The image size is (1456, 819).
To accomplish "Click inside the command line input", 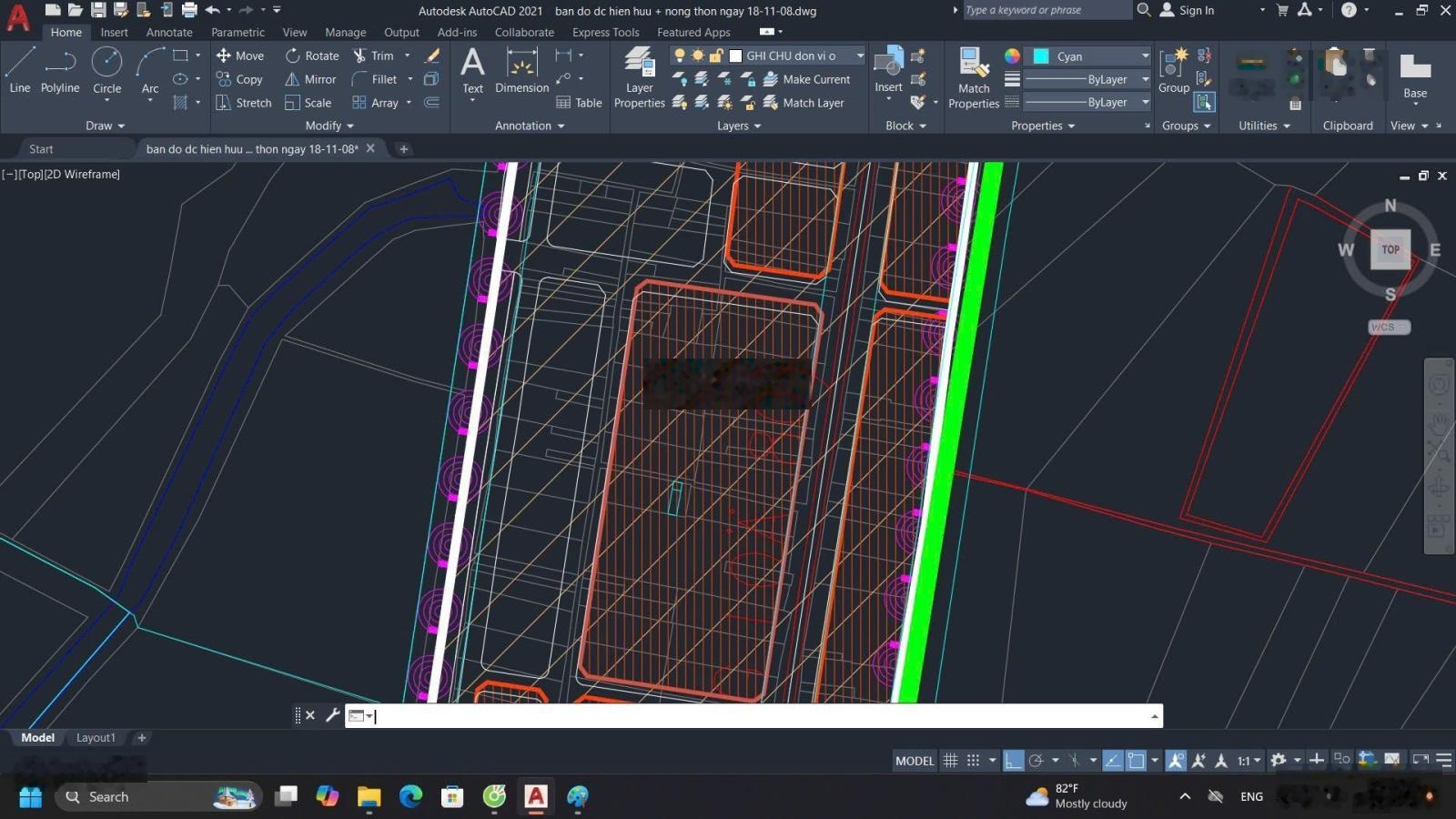I will (x=637, y=716).
